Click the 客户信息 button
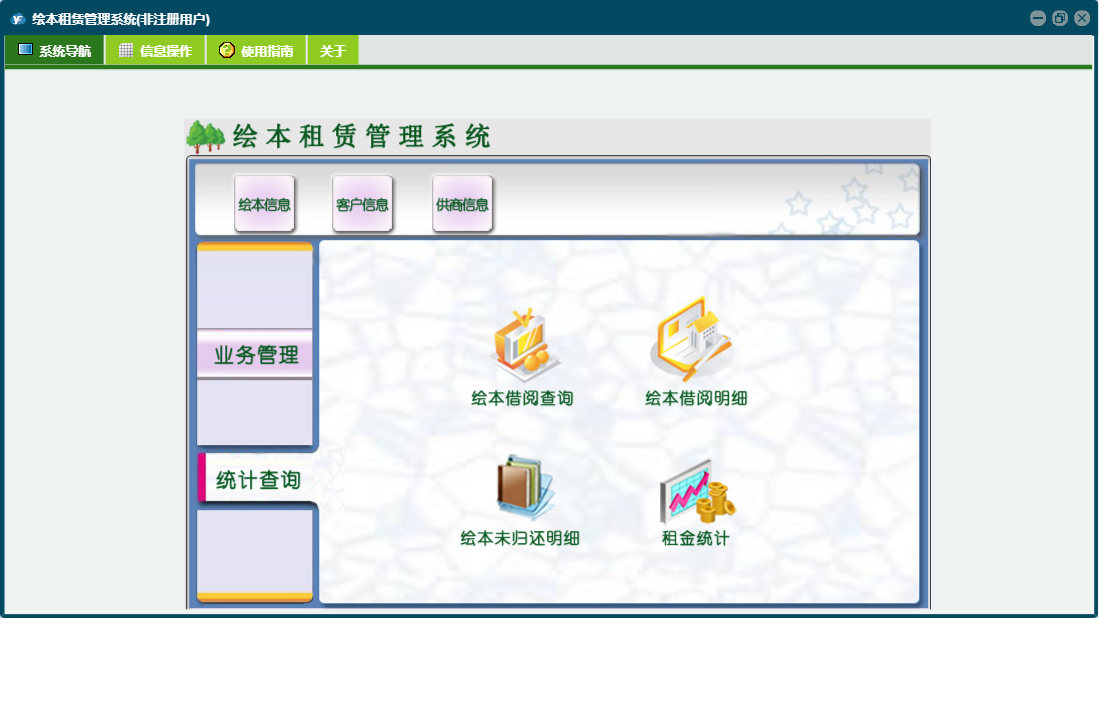 click(362, 204)
